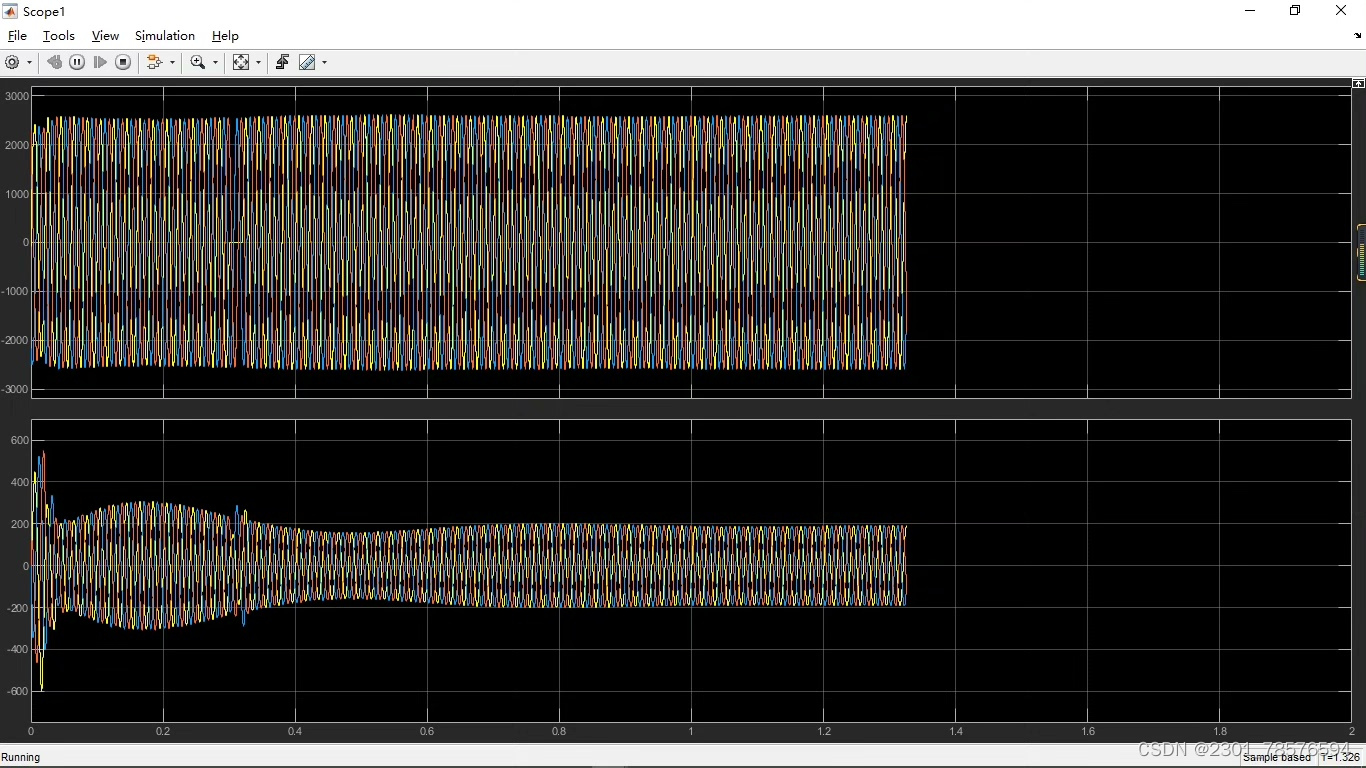1366x768 pixels.
Task: Open the View menu
Action: (105, 36)
